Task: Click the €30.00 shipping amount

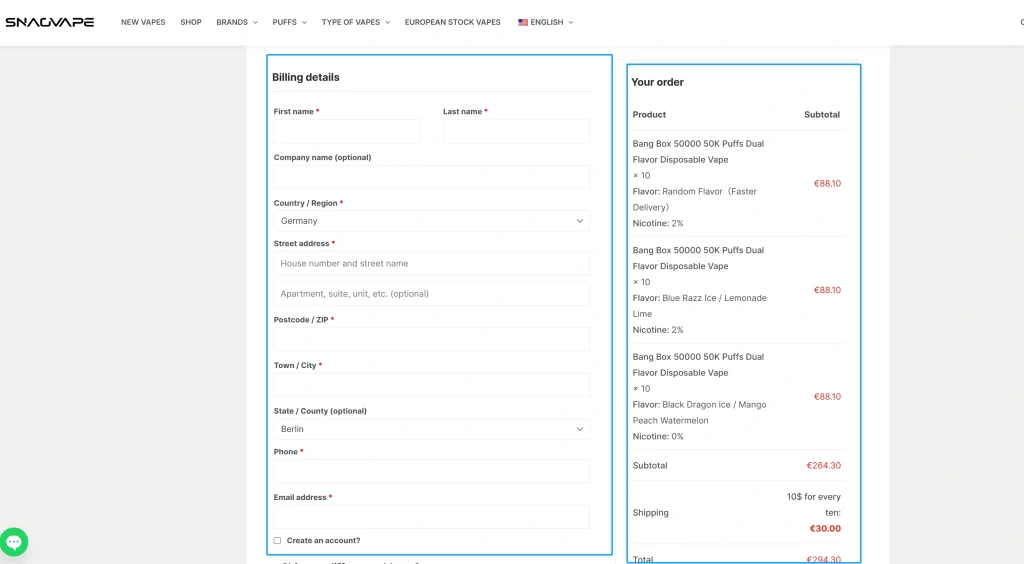Action: [825, 529]
